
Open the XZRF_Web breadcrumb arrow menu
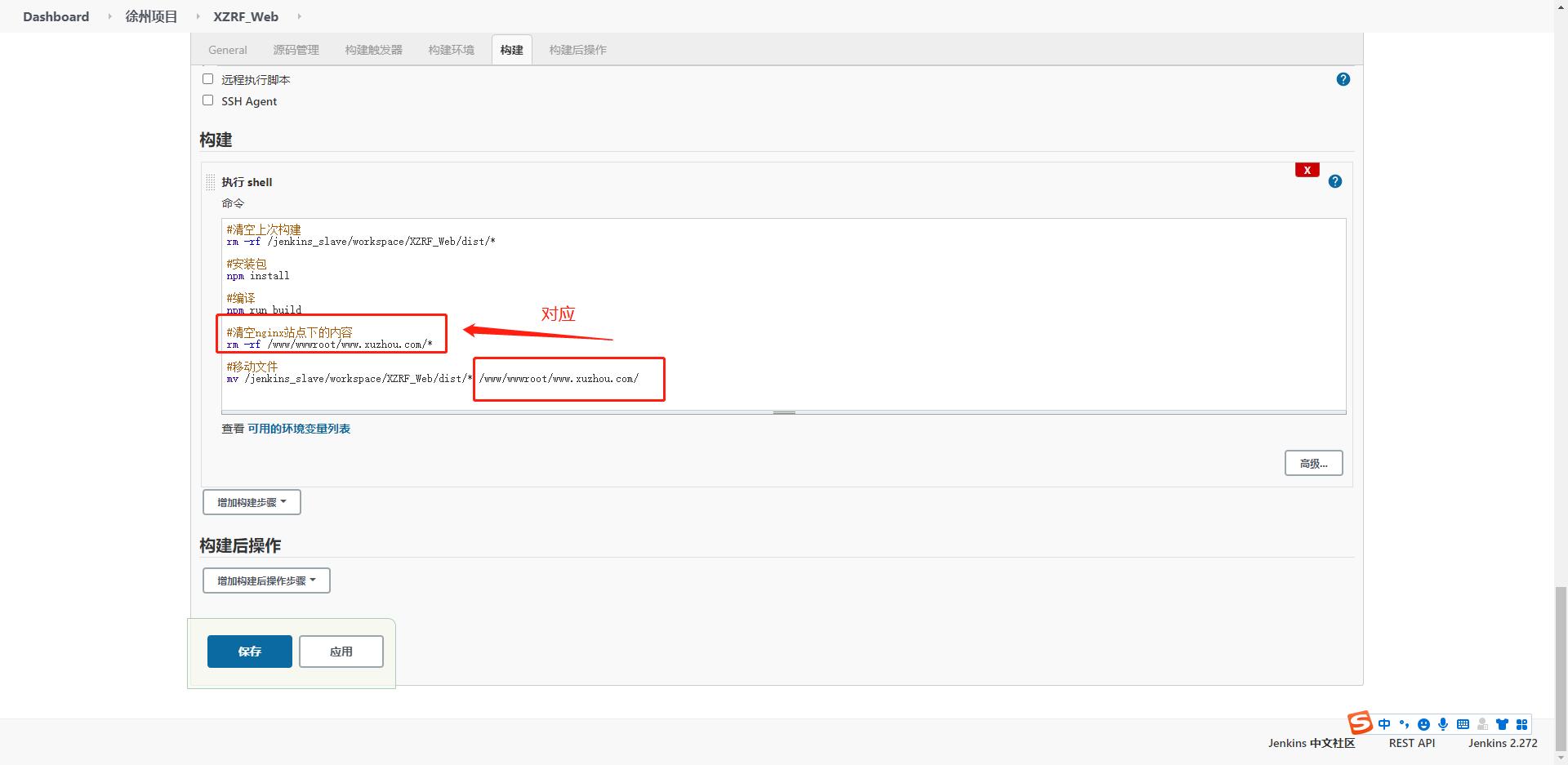(299, 16)
